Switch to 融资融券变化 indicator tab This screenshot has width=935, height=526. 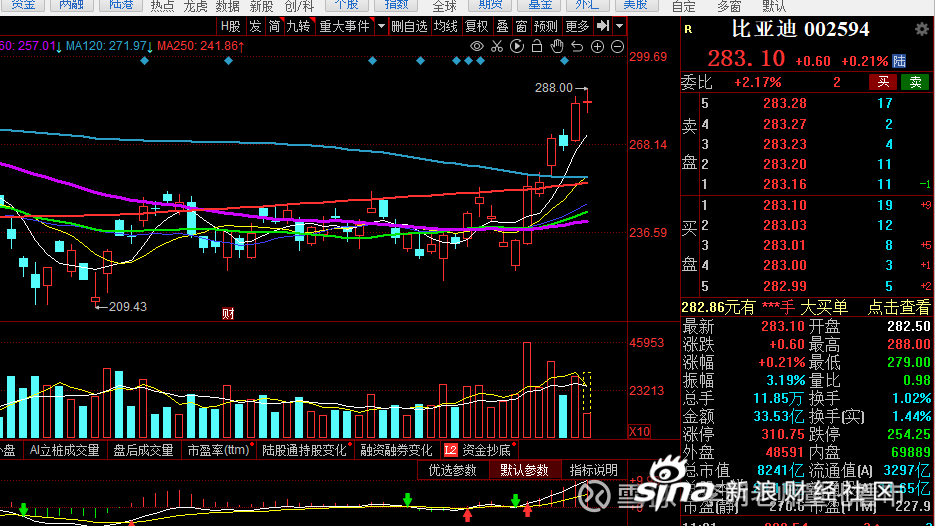pyautogui.click(x=396, y=450)
